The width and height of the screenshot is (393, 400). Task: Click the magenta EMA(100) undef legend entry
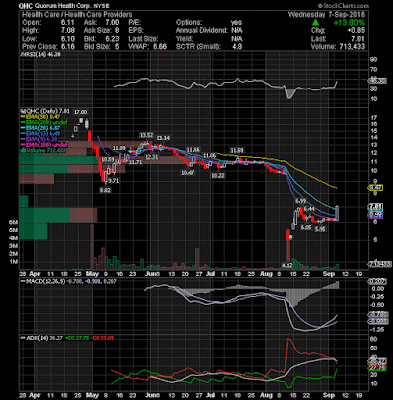[x=44, y=145]
